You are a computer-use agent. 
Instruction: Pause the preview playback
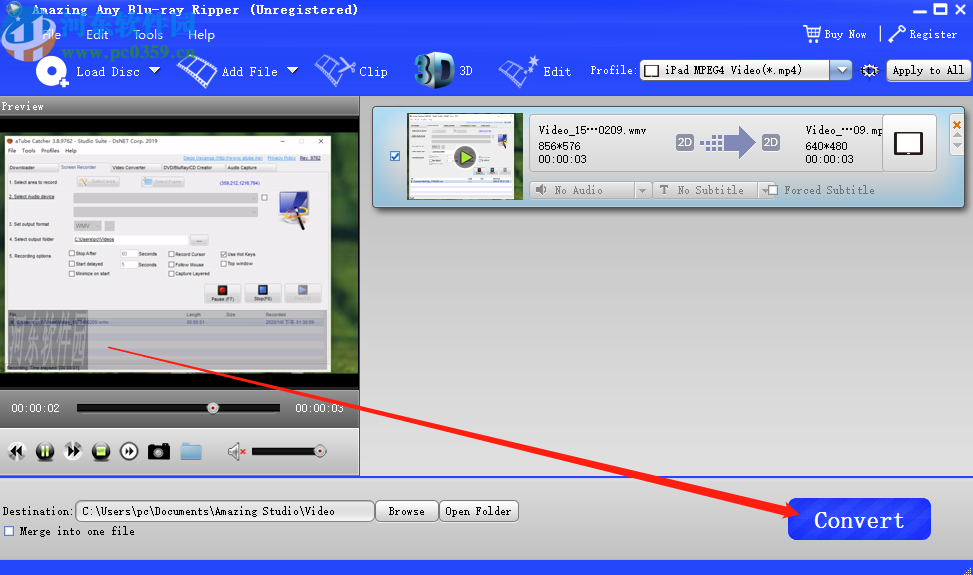coord(45,451)
